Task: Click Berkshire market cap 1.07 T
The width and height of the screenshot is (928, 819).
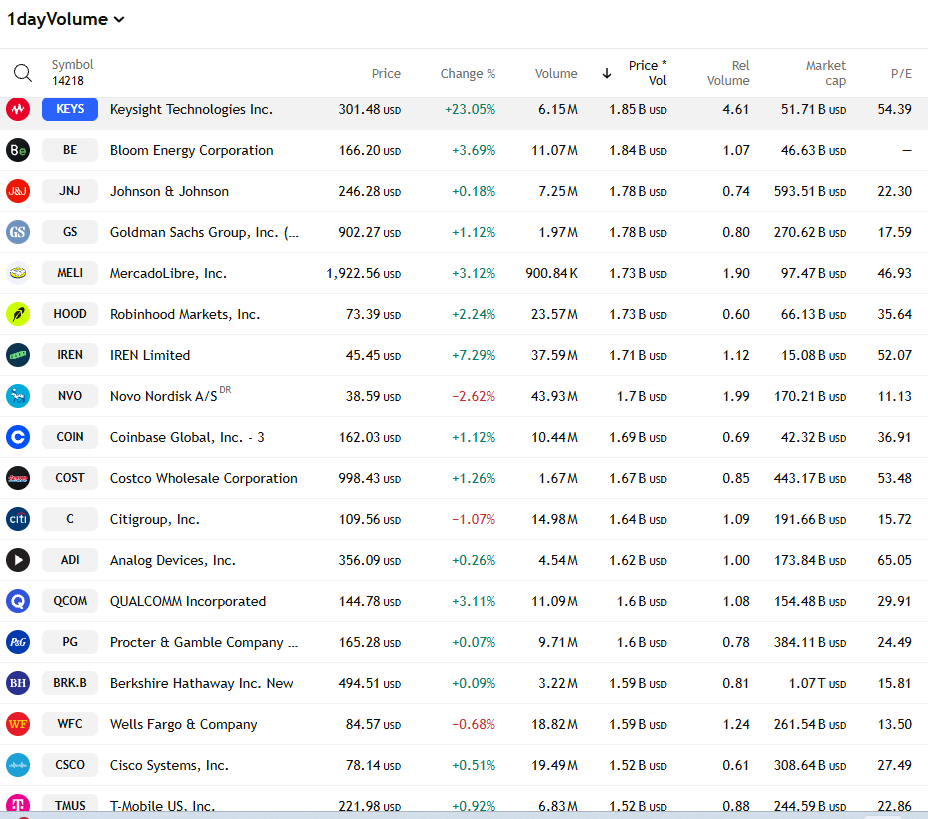Action: pyautogui.click(x=817, y=683)
